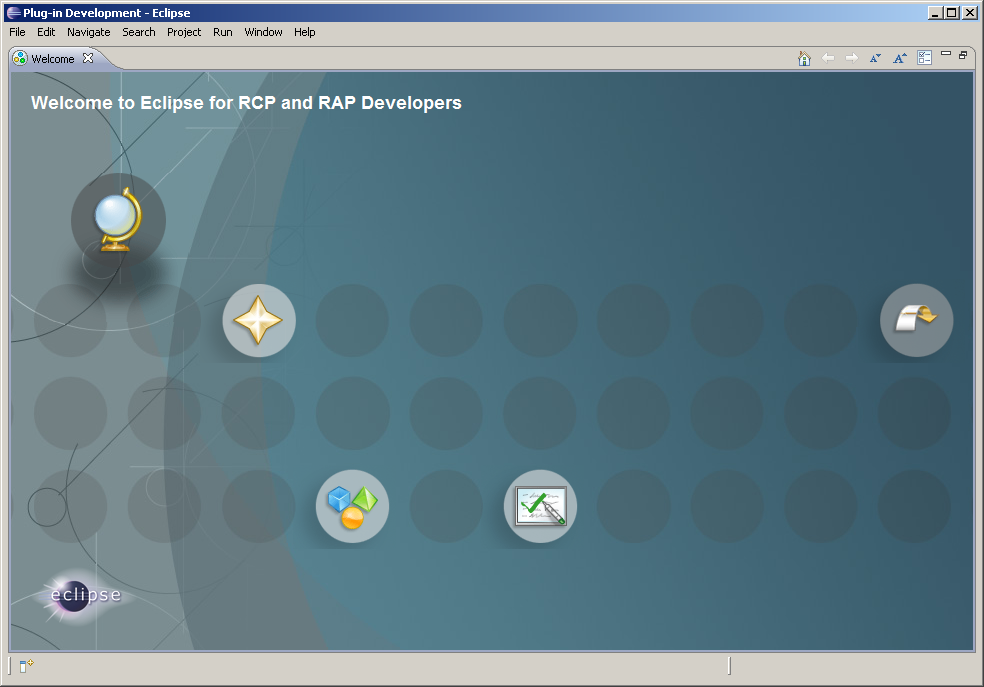The width and height of the screenshot is (984, 687).
Task: Open the Search menu
Action: tap(139, 32)
